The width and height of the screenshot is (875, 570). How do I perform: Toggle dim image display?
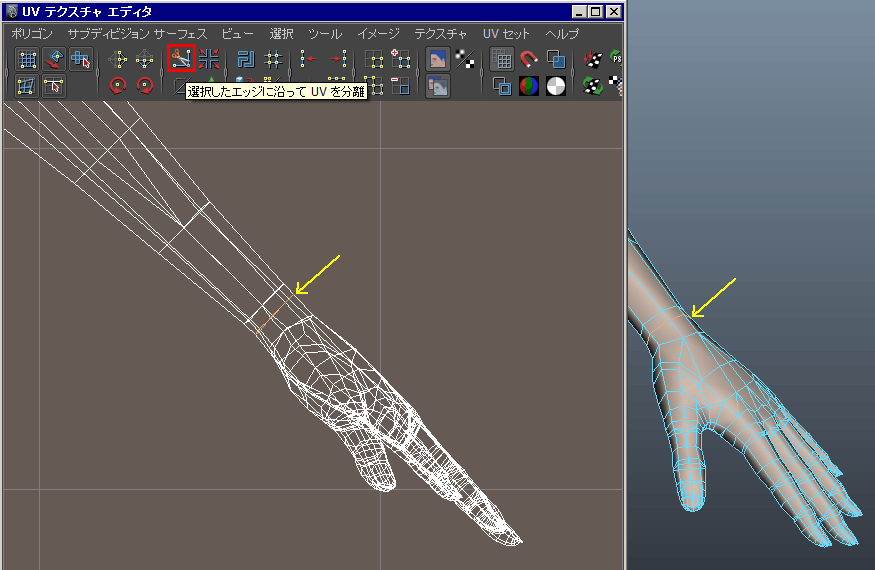[438, 86]
